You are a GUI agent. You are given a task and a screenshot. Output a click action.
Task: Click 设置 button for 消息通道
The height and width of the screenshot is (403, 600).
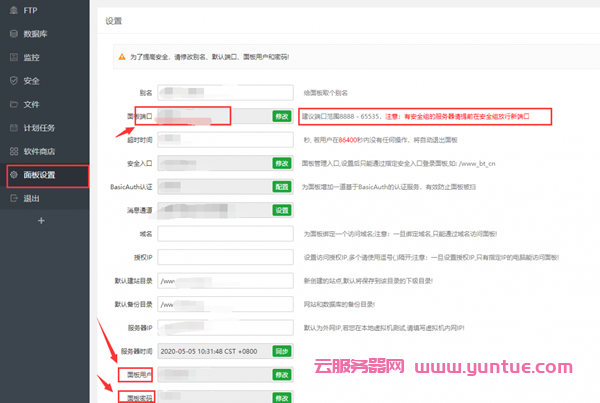pyautogui.click(x=282, y=210)
